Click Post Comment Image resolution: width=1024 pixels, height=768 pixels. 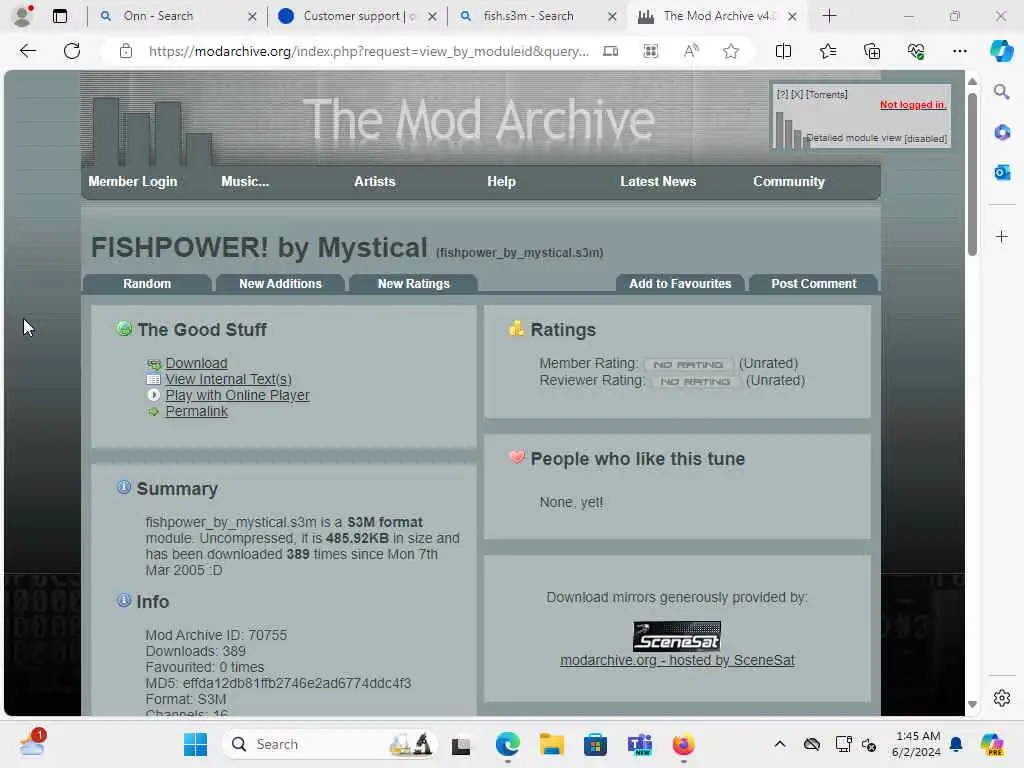[813, 283]
